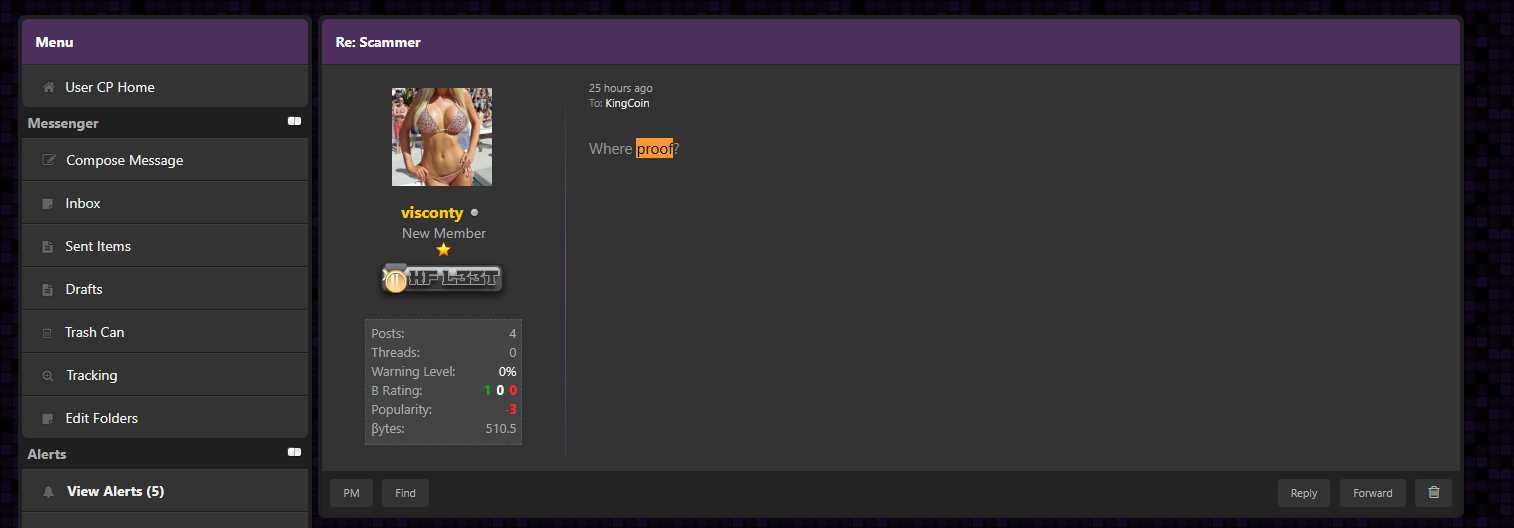Click the PM button
The width and height of the screenshot is (1514, 528).
(x=351, y=493)
